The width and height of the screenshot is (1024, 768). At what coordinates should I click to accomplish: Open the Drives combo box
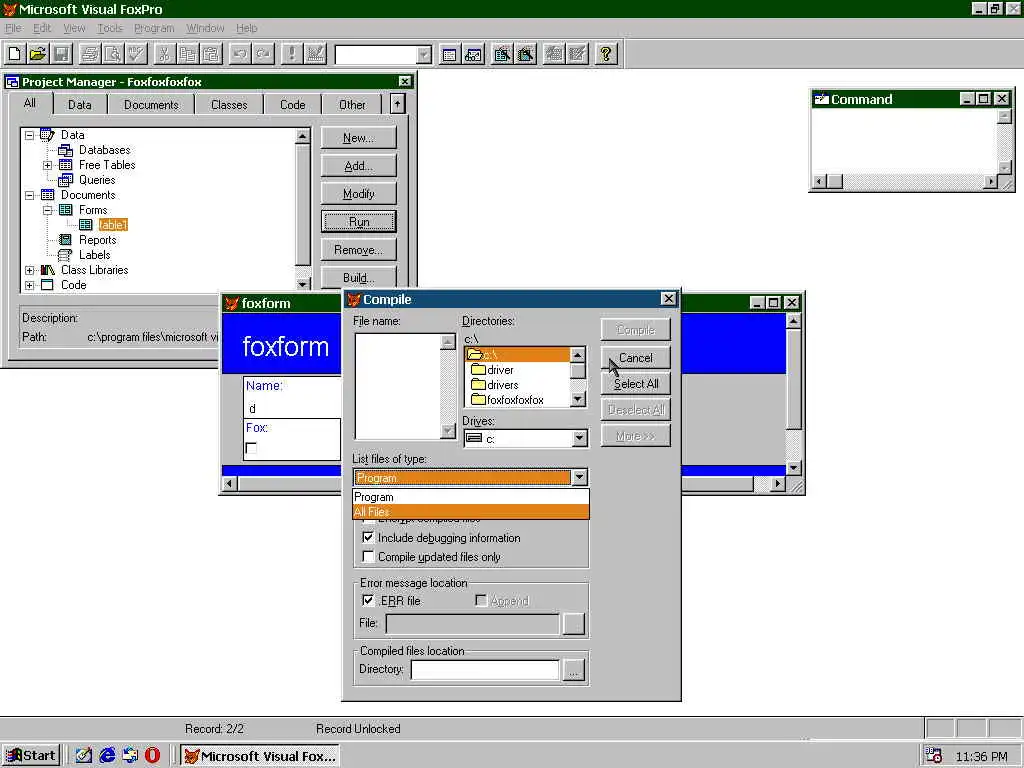[579, 438]
